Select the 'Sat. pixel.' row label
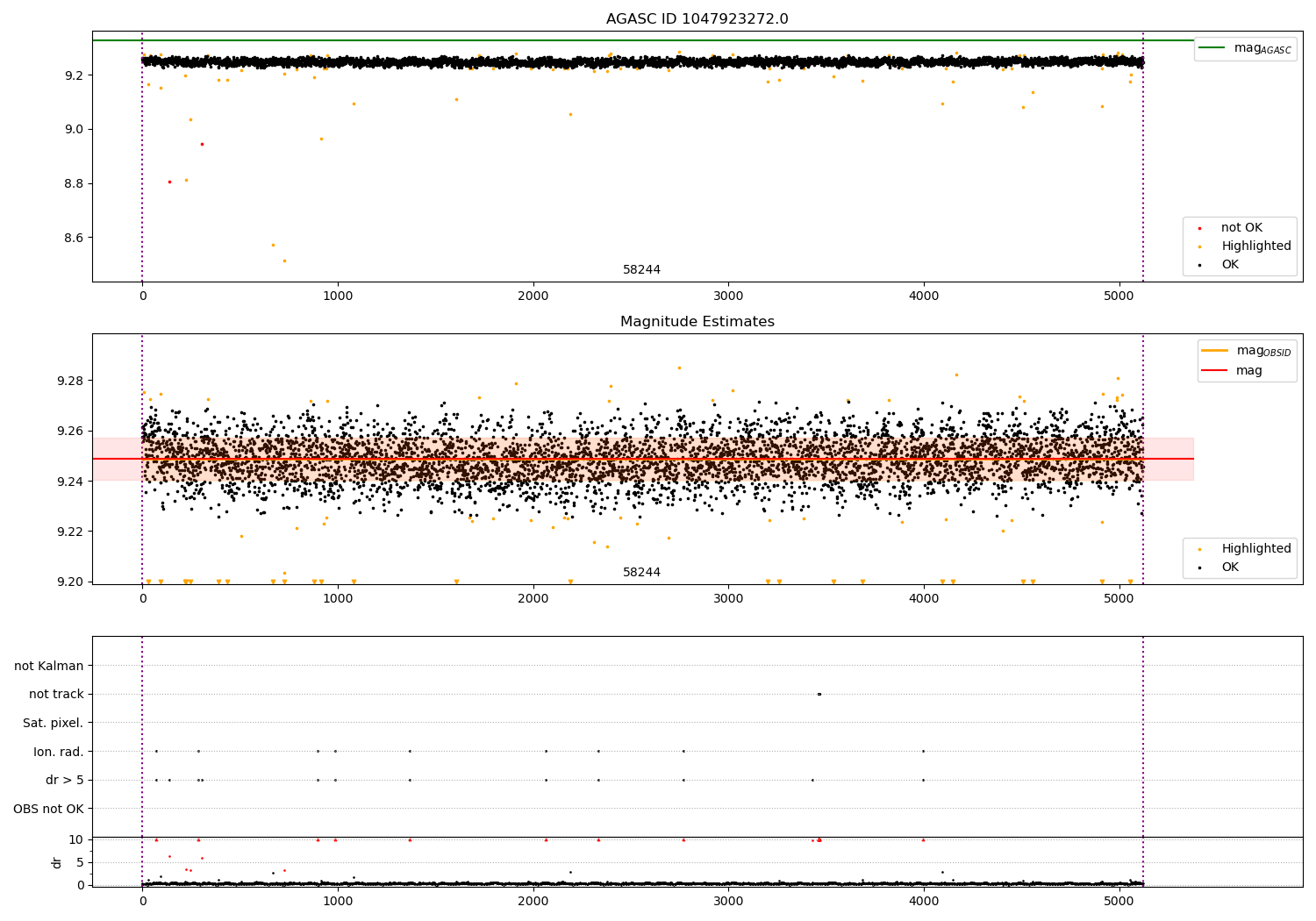The height and width of the screenshot is (921, 1316). [53, 723]
